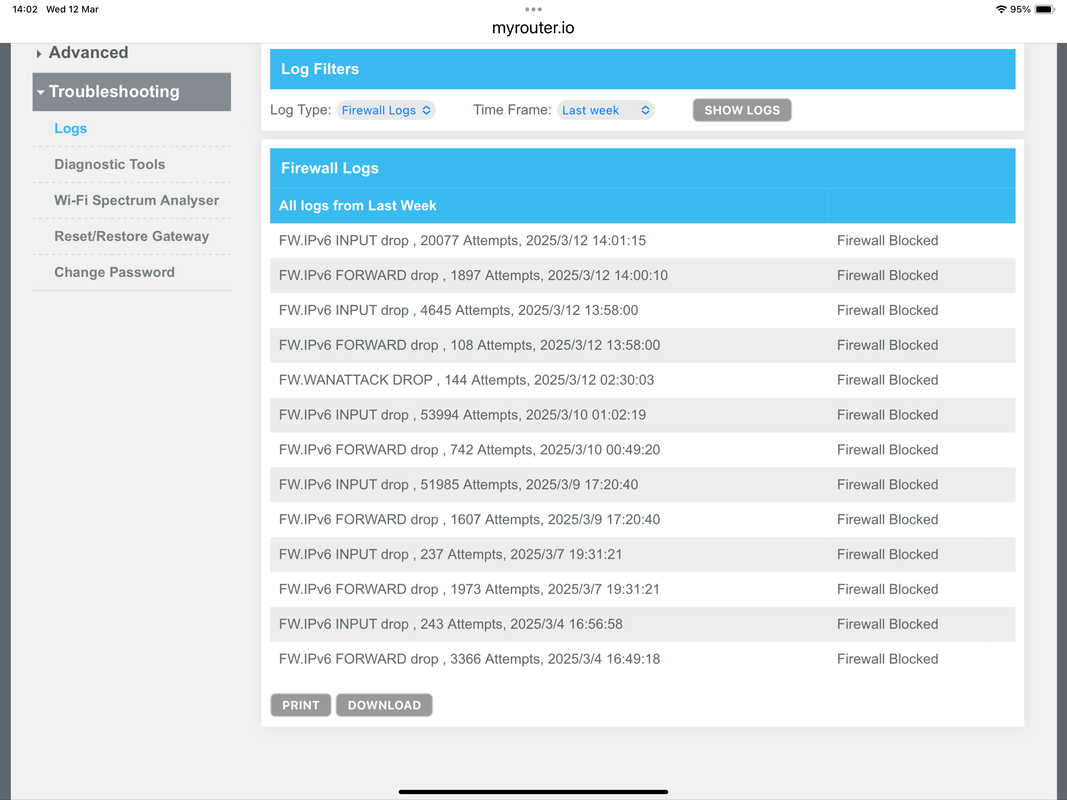The image size is (1067, 800).
Task: Click the PRINT button
Action: click(301, 705)
